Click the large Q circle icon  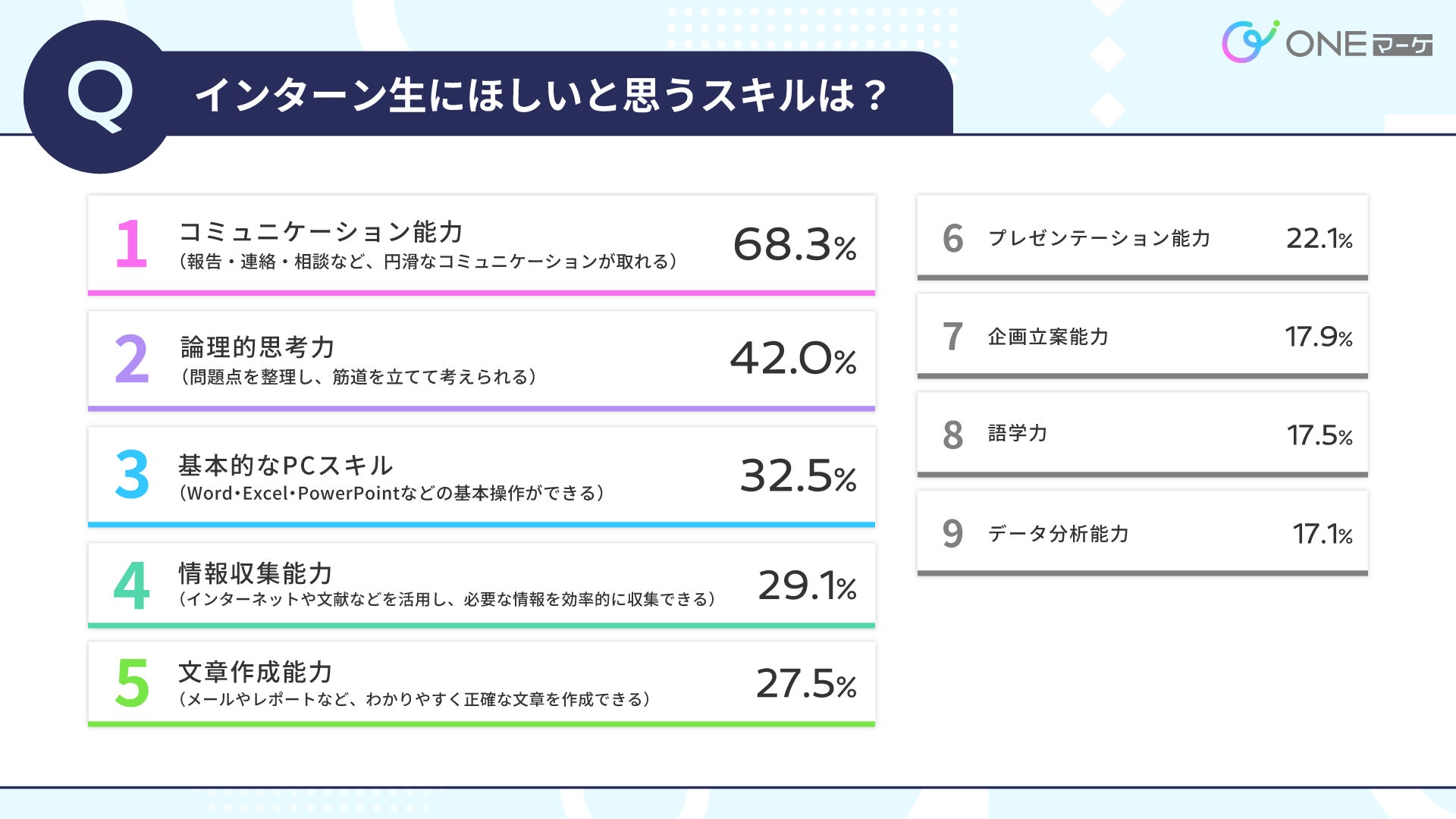99,96
